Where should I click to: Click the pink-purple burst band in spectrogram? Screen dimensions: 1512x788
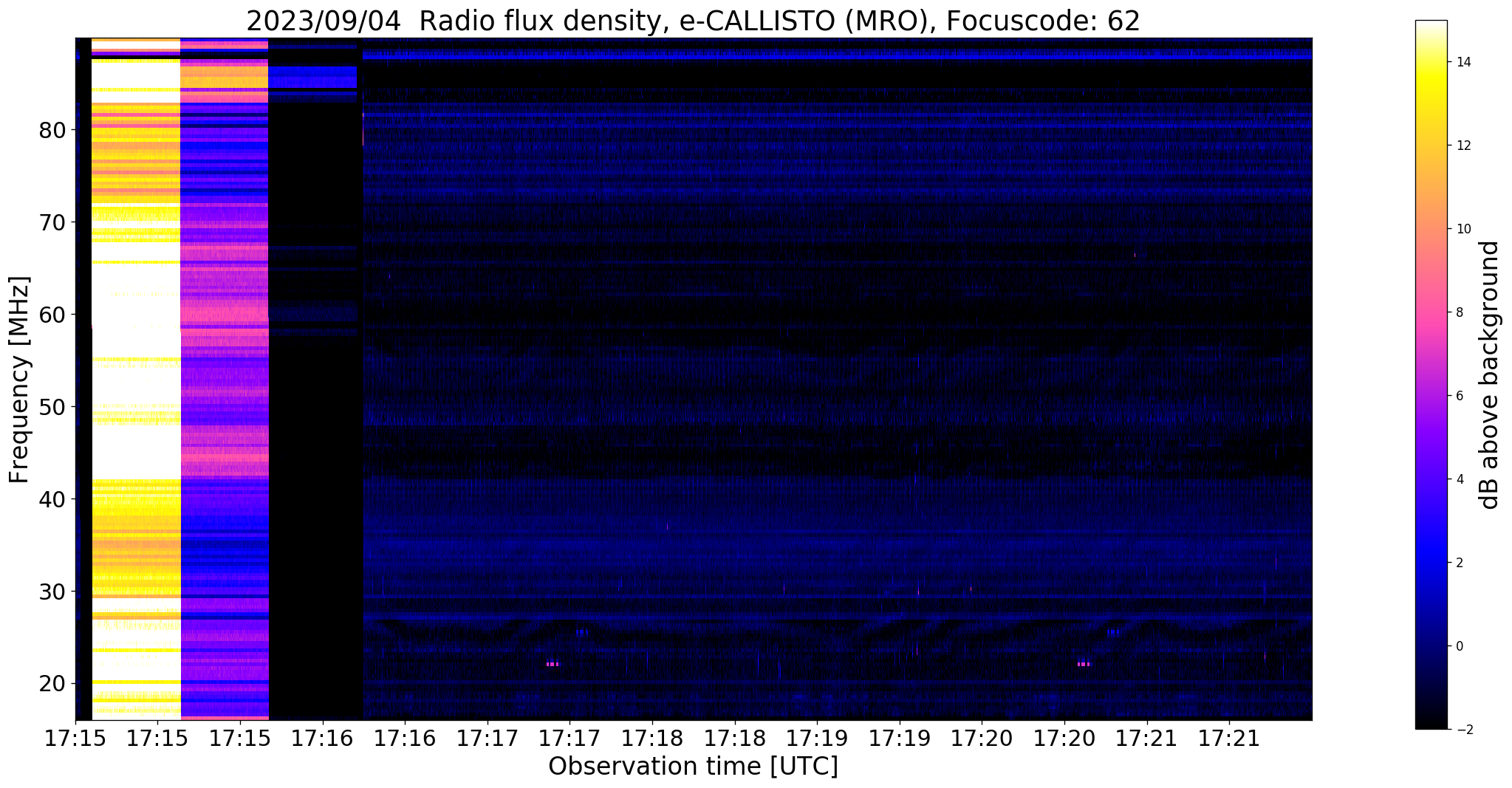(225, 379)
